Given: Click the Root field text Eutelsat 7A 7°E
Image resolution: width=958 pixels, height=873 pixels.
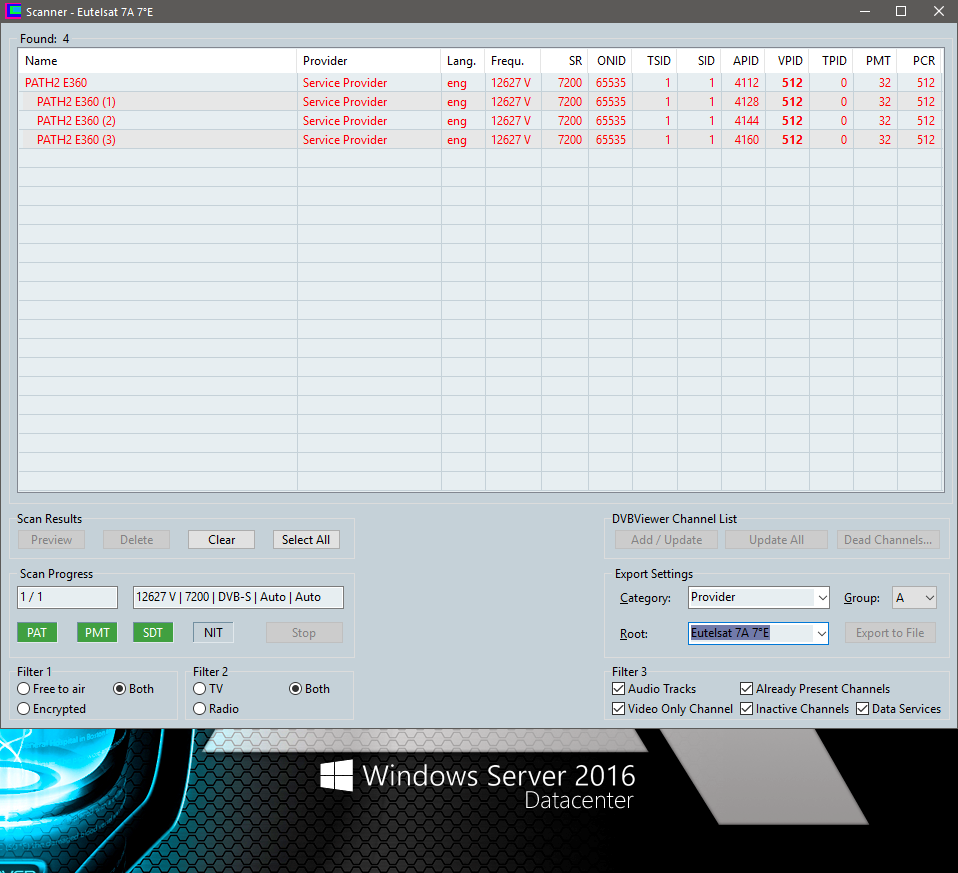Looking at the screenshot, I should click(x=730, y=633).
